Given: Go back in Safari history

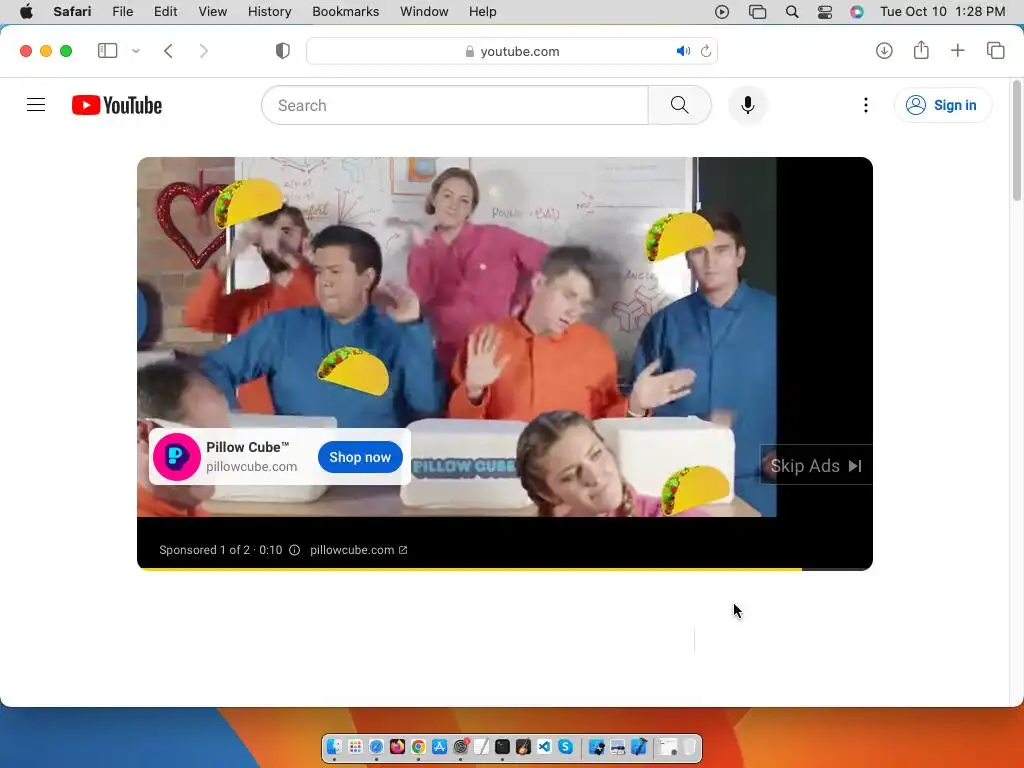Looking at the screenshot, I should point(168,51).
